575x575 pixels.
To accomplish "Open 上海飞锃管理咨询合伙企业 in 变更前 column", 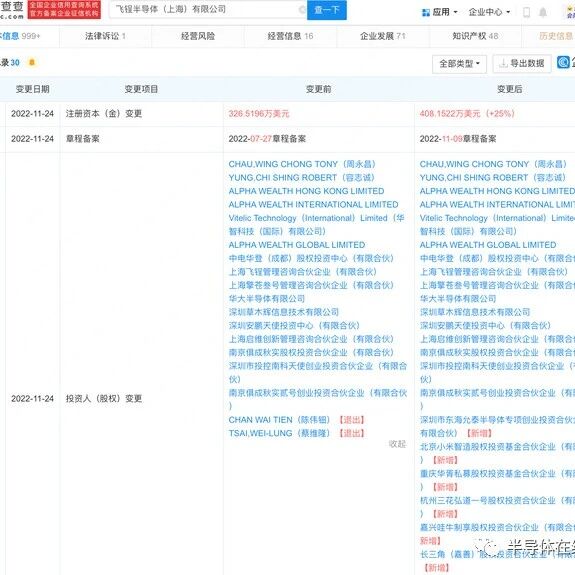I will click(x=303, y=272).
